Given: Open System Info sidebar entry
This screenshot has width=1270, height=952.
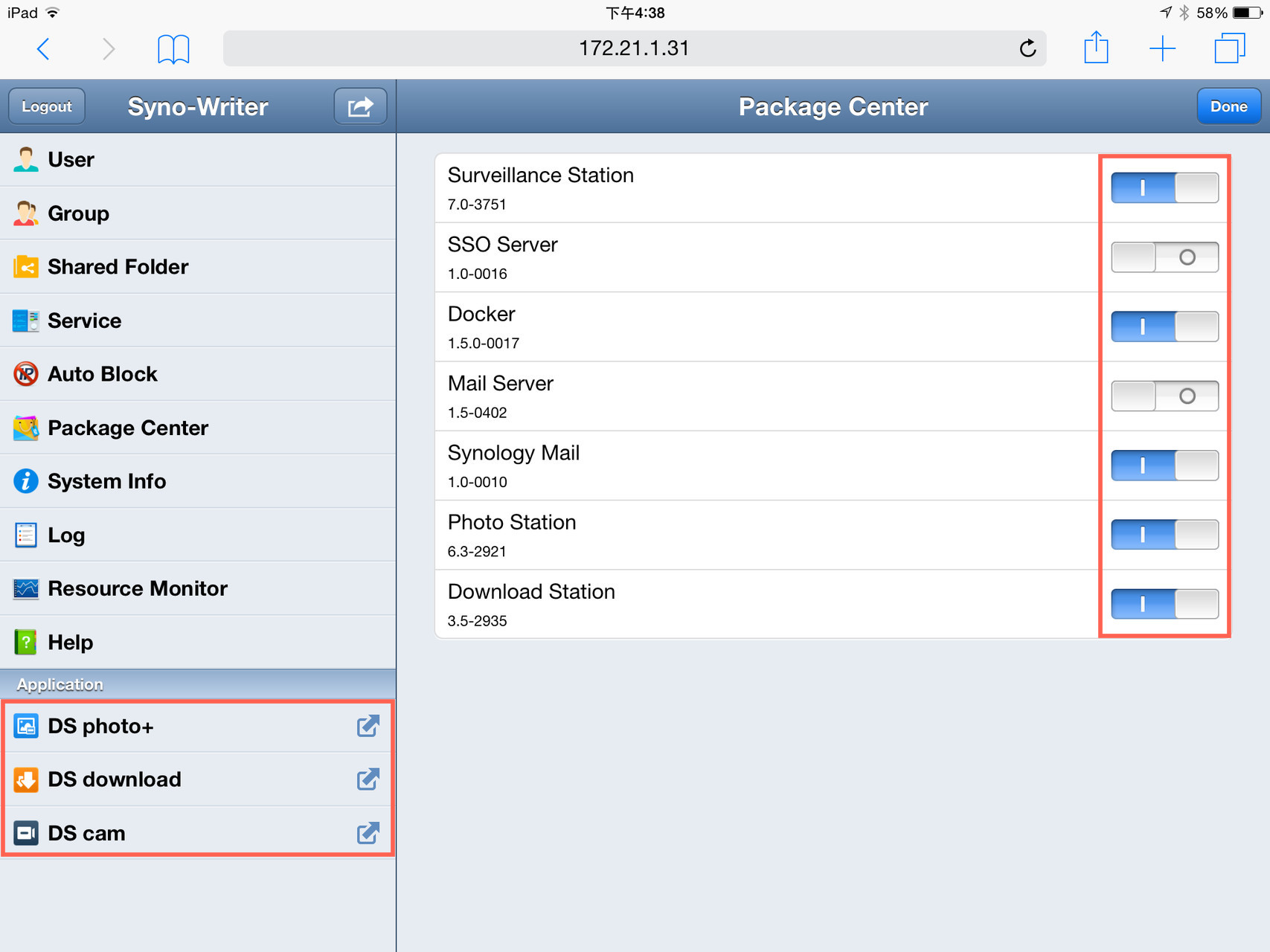Looking at the screenshot, I should click(x=198, y=481).
